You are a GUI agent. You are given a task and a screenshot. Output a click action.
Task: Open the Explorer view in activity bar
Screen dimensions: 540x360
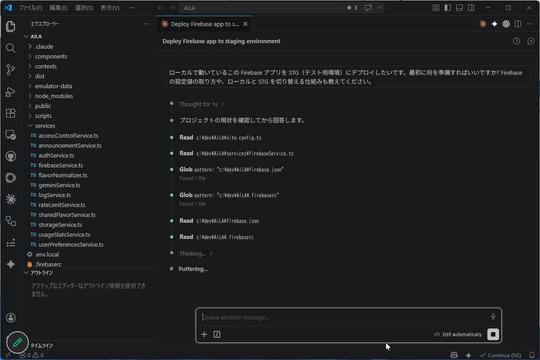[11, 26]
